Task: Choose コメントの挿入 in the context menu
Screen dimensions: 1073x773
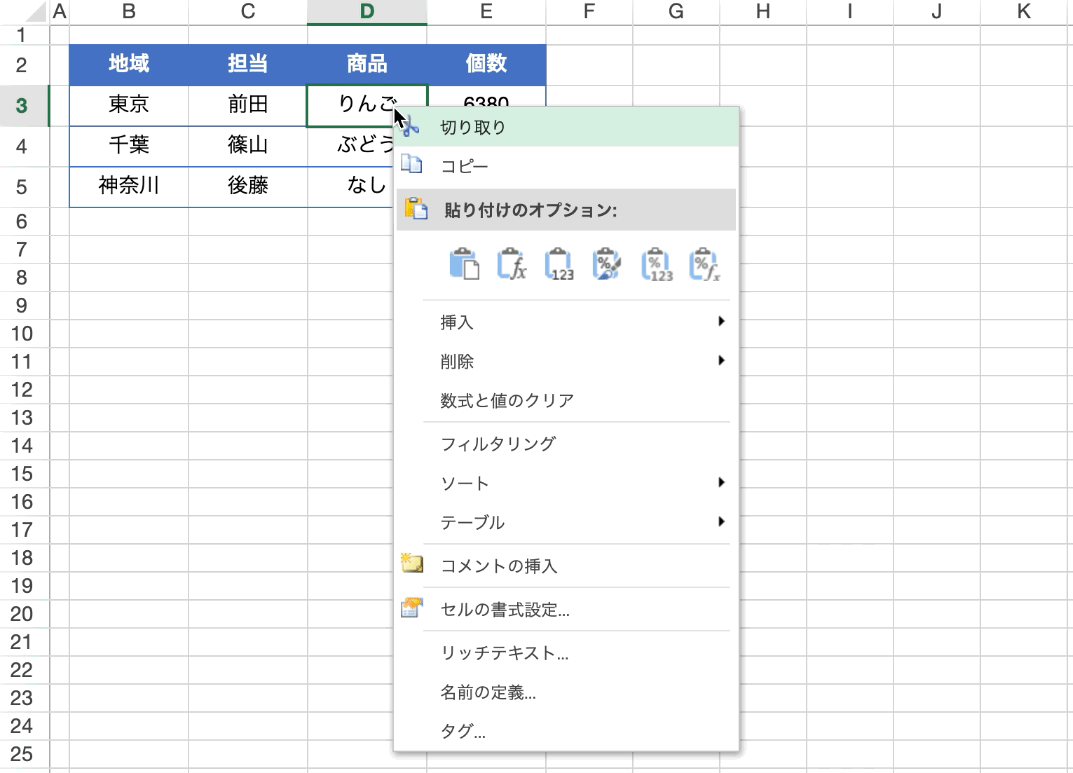Action: tap(567, 566)
